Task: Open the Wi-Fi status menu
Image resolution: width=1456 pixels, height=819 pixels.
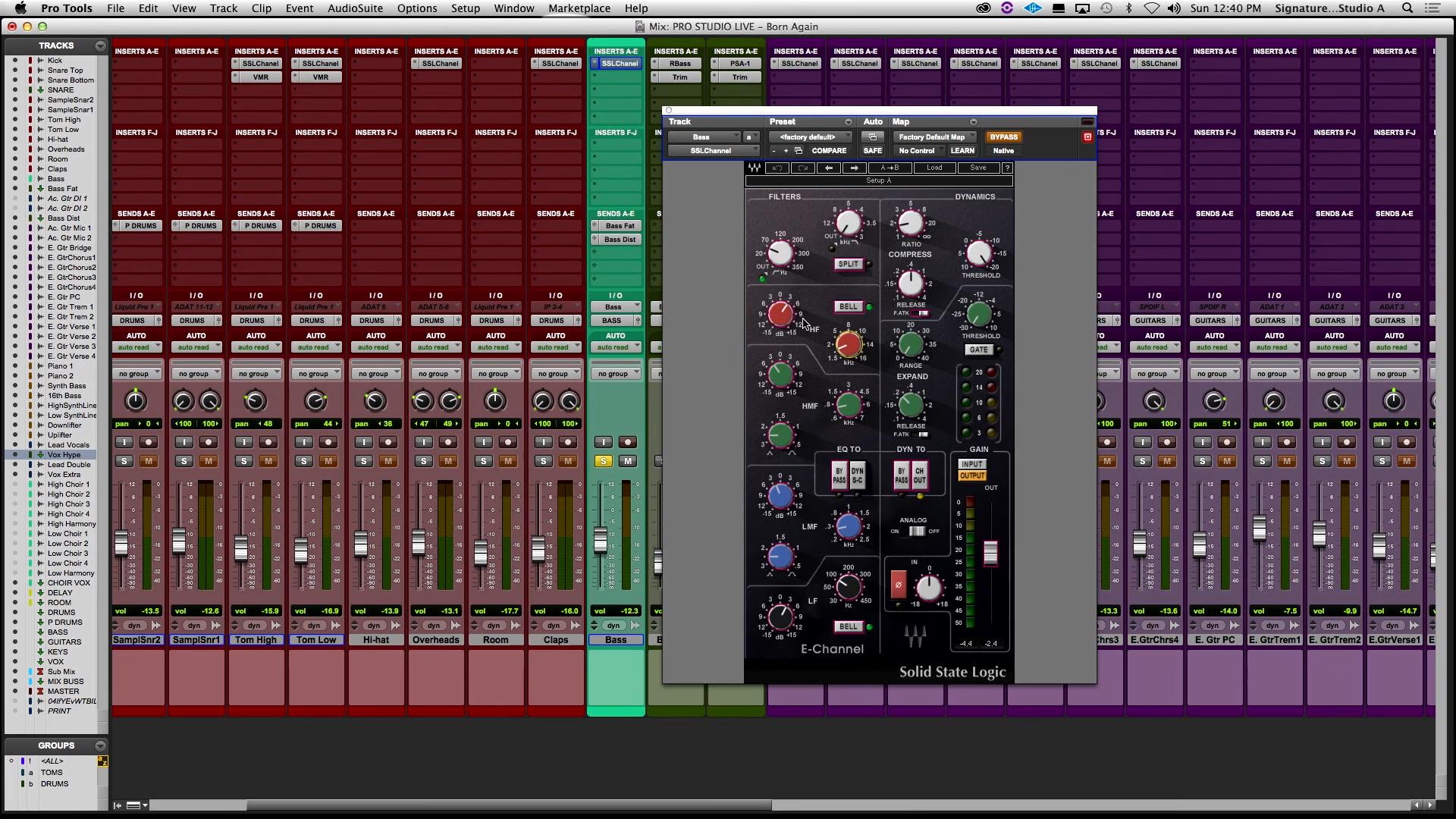Action: 1151,8
